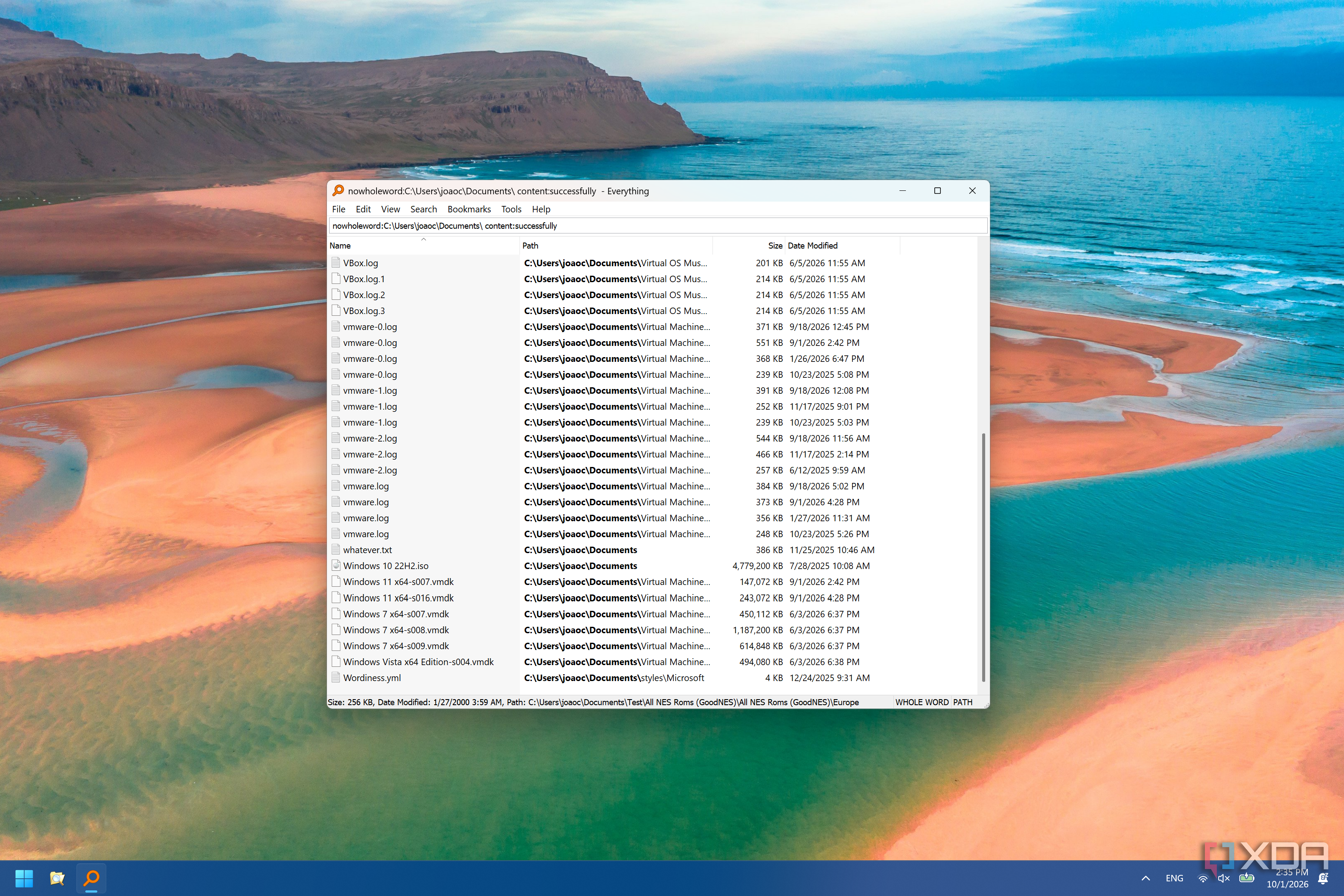
Task: Click the file icon next to VBox.log
Action: tap(336, 263)
